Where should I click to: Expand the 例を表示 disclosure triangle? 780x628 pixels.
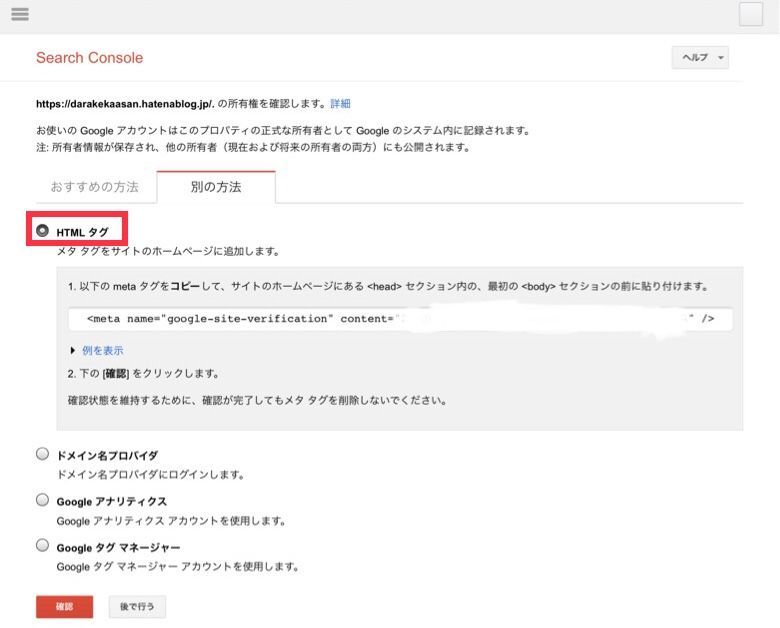73,350
